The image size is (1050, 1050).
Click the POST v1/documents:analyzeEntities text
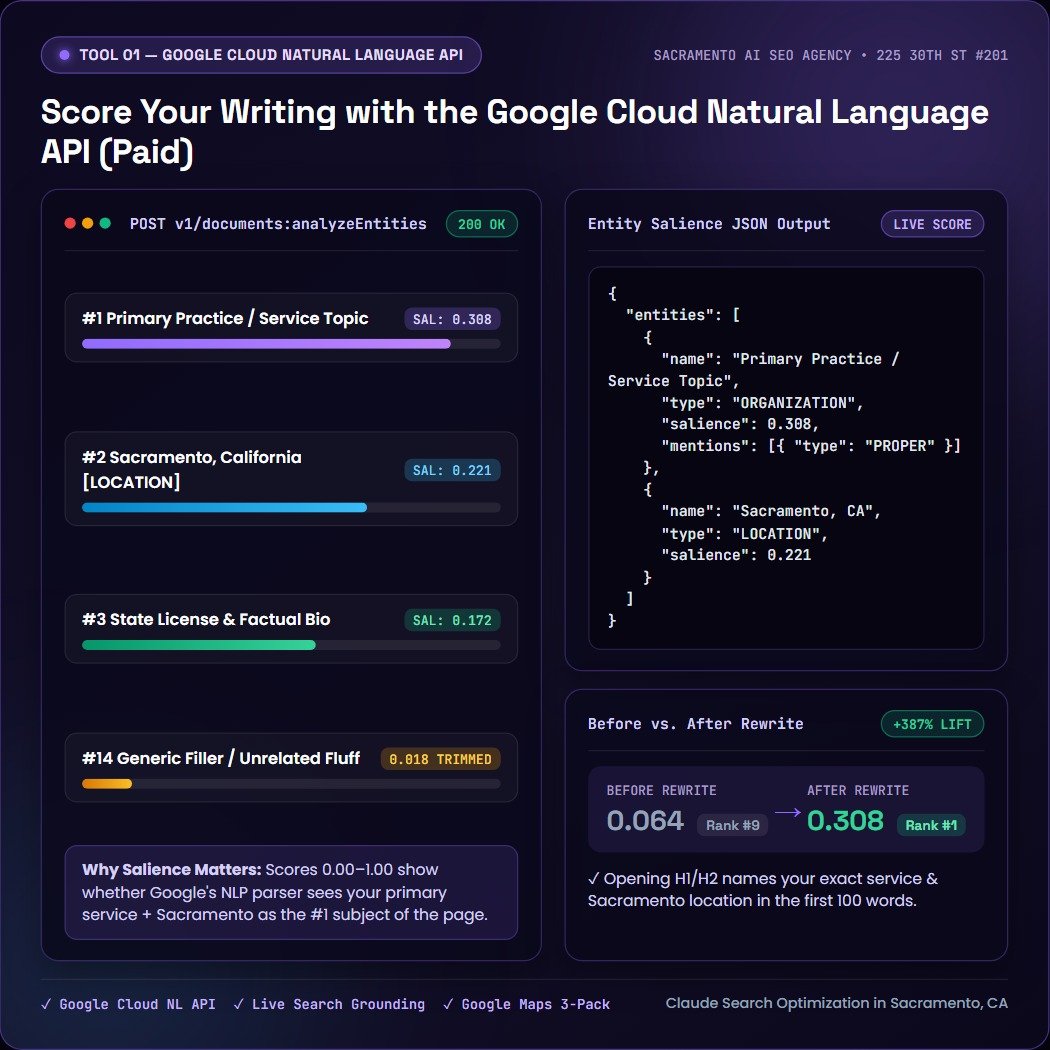[278, 224]
